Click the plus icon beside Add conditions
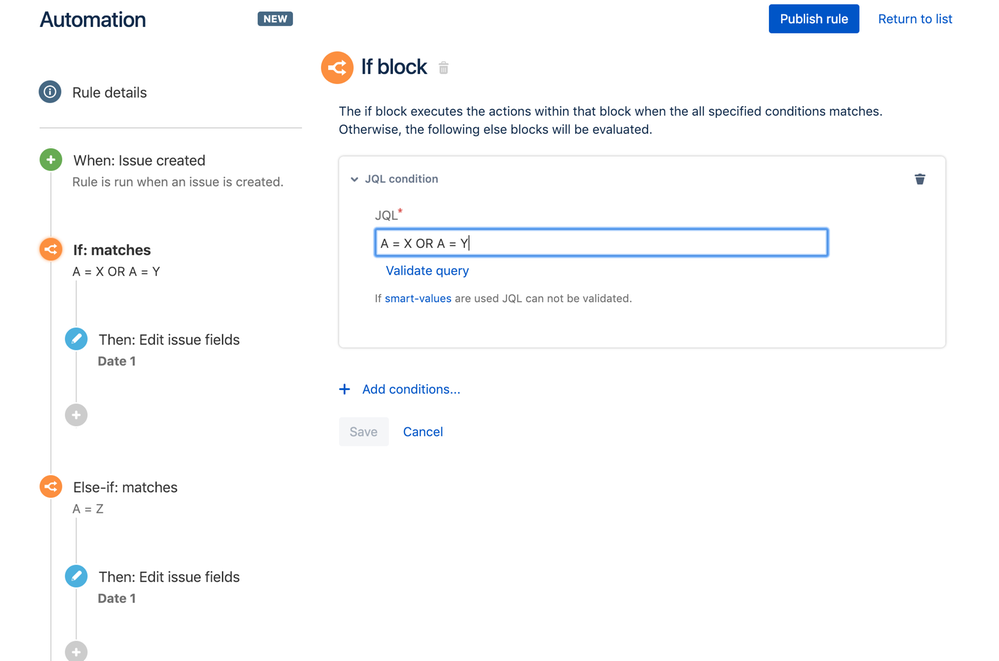Screen dimensions: 999x661 click(x=345, y=389)
